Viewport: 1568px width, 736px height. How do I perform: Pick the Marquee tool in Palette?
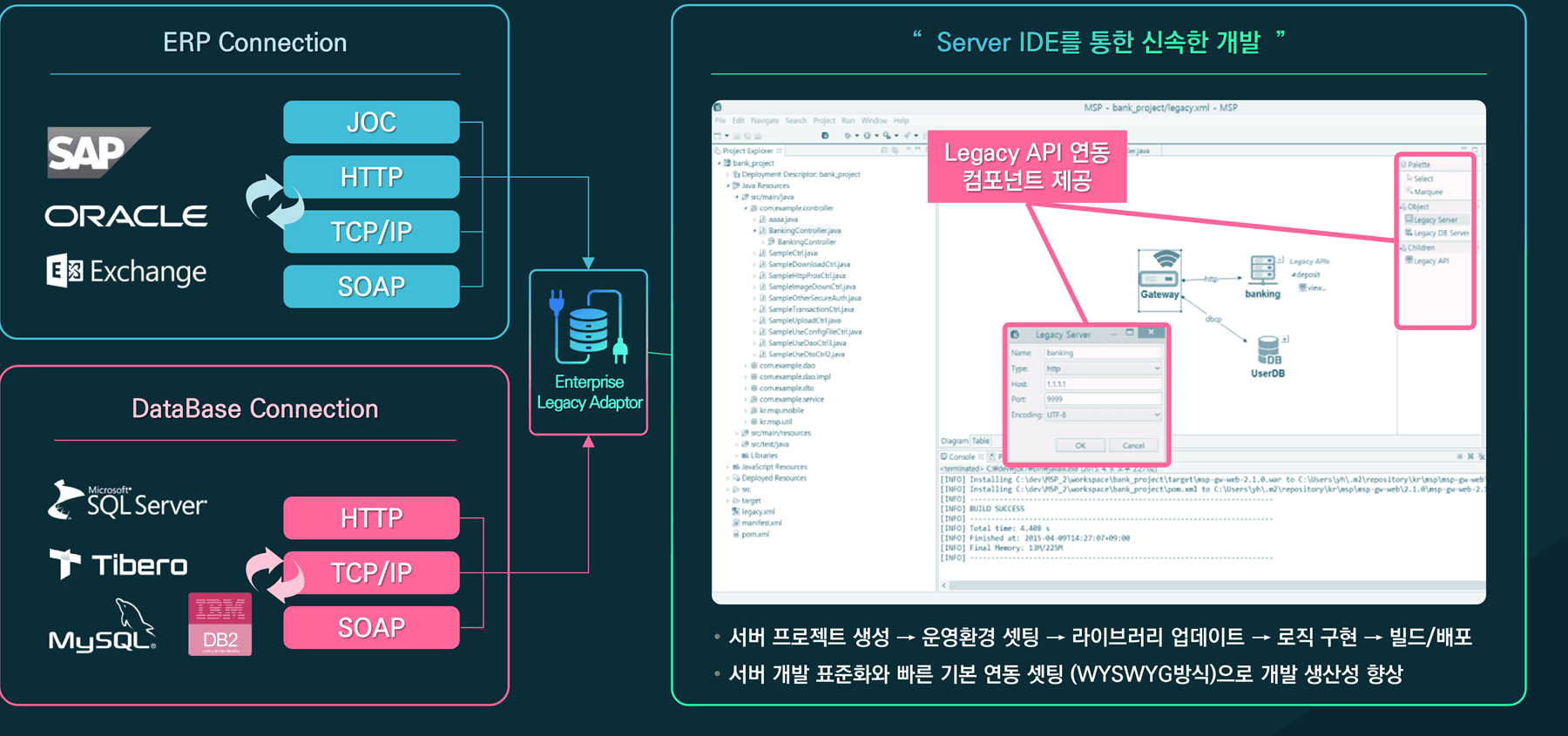1424,192
